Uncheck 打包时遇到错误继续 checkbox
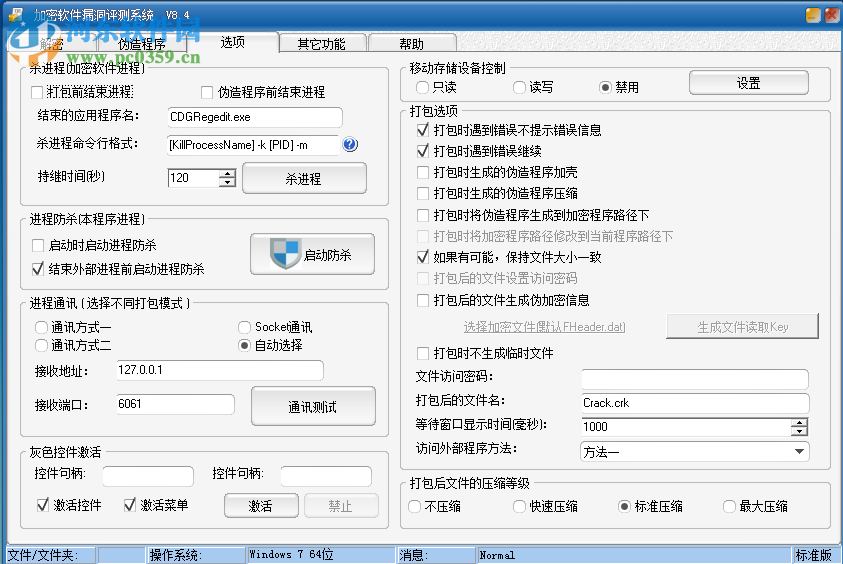The image size is (843, 564). pyautogui.click(x=423, y=151)
